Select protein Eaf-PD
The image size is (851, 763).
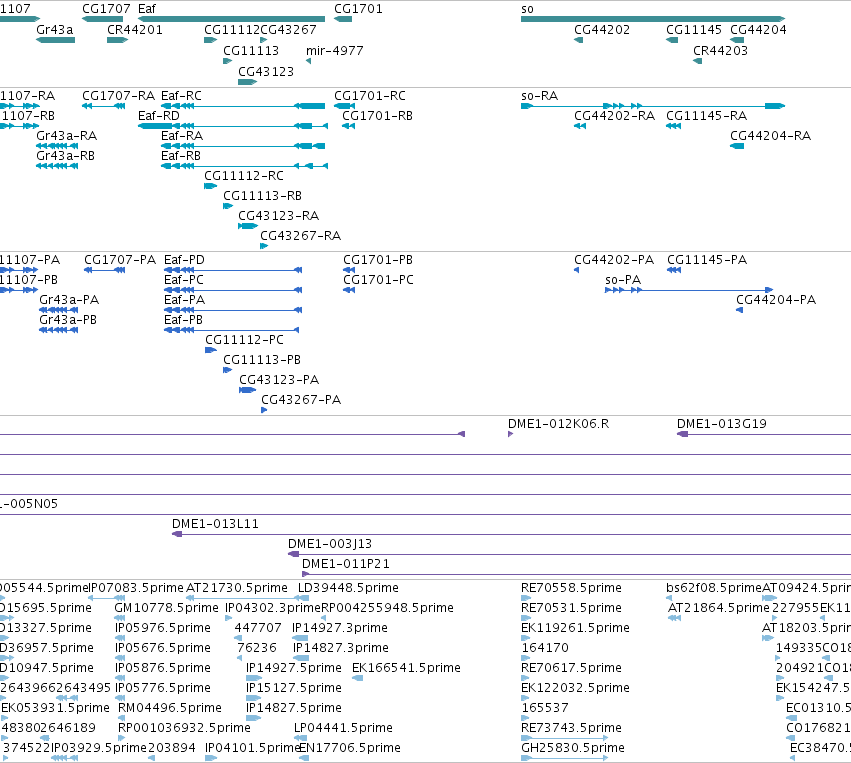[x=185, y=260]
